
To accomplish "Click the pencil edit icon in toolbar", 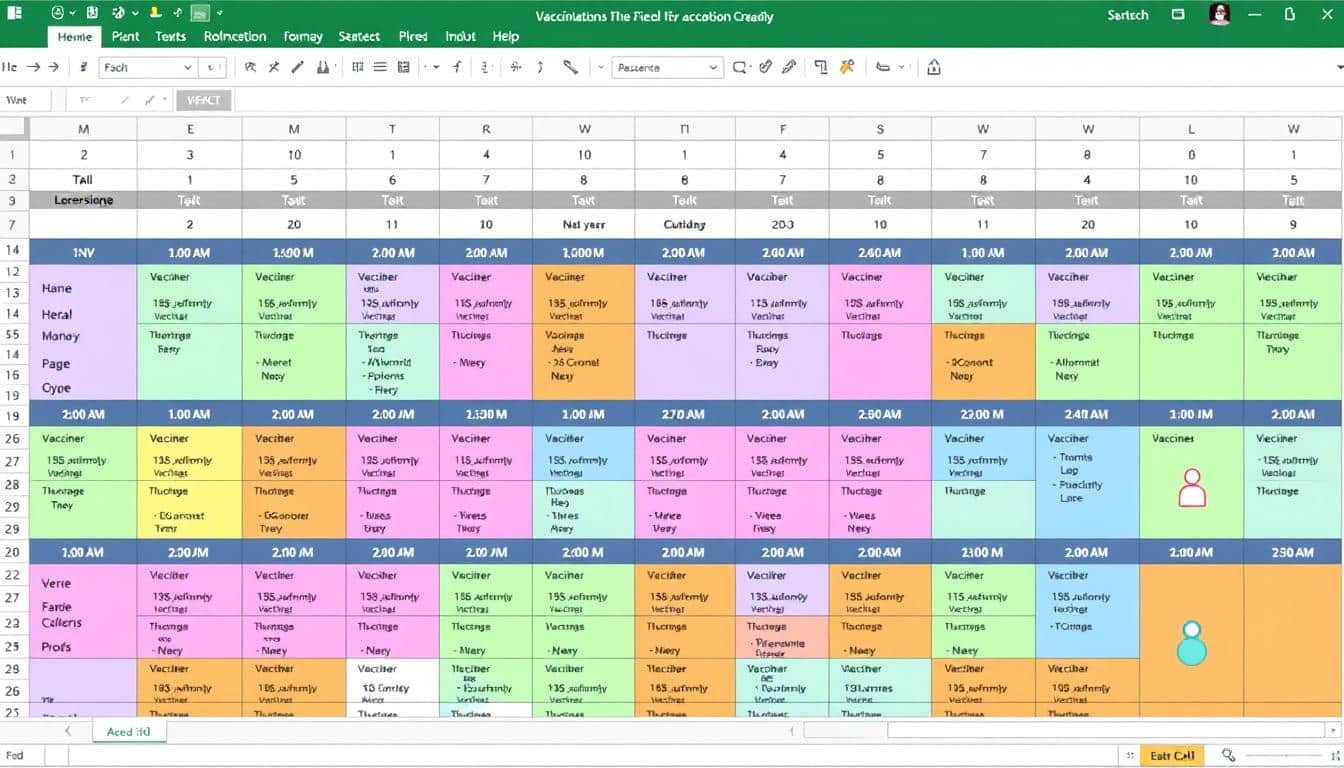I will (x=297, y=67).
